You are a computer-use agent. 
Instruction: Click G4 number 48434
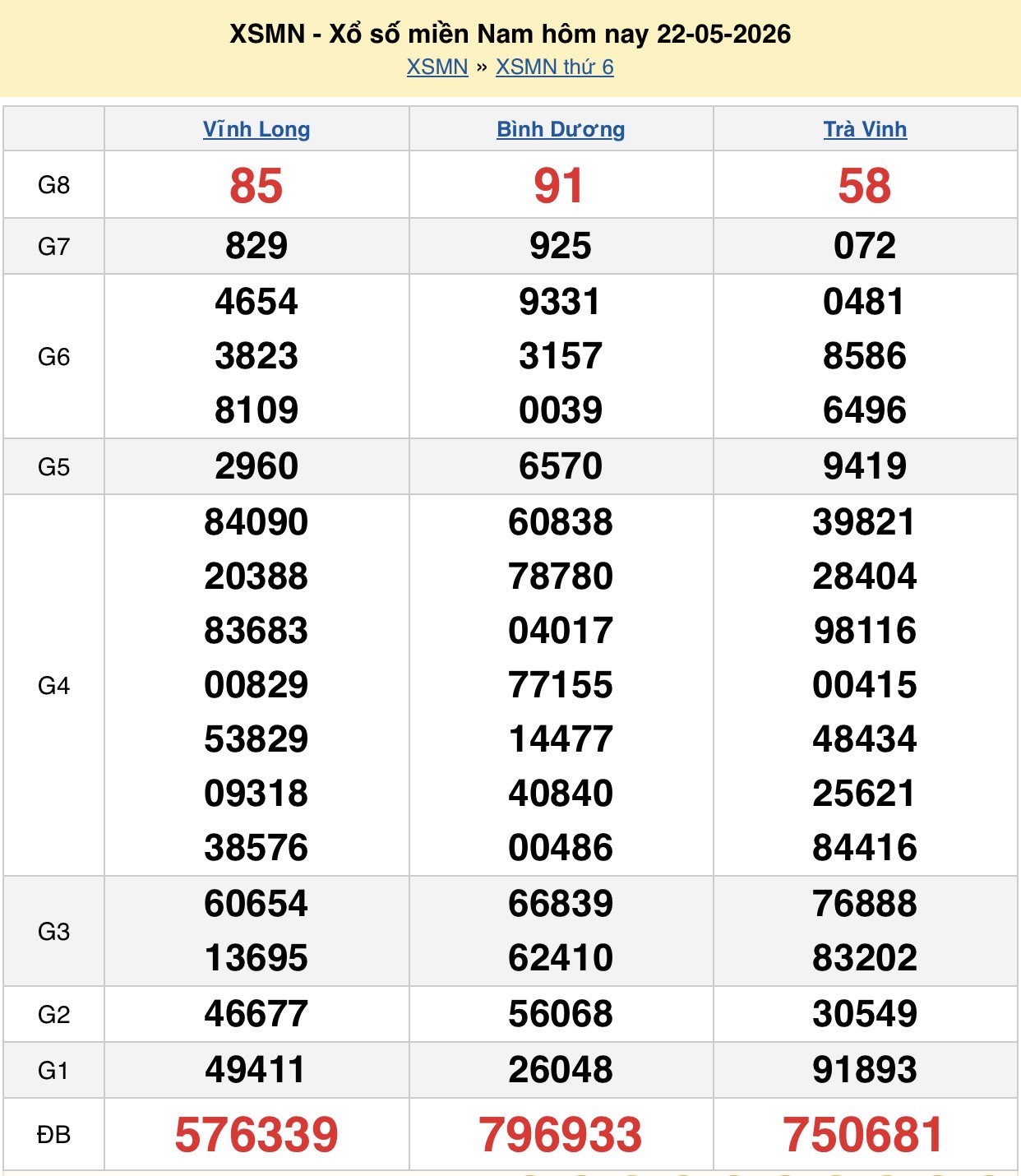tap(865, 739)
